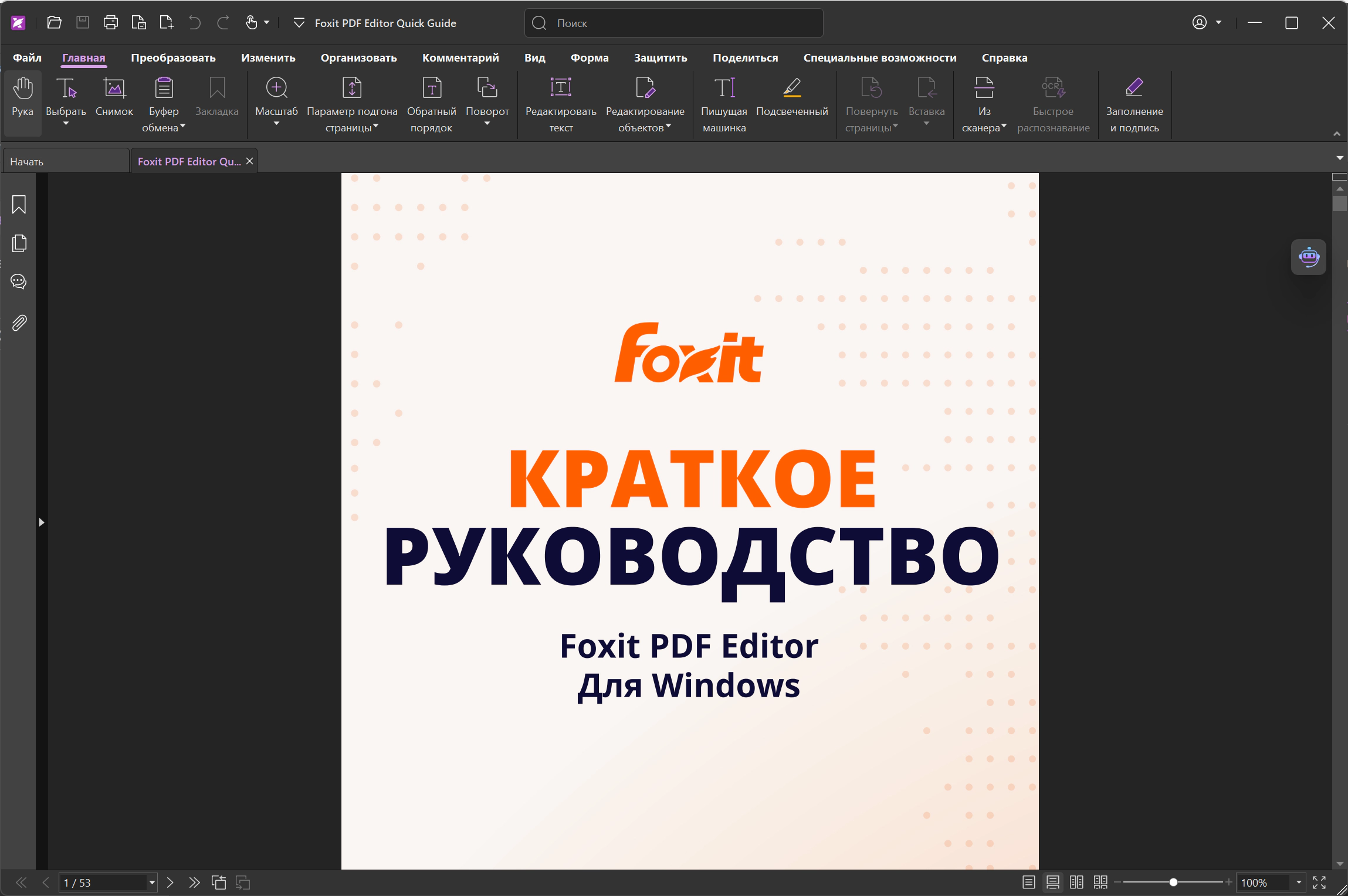Image resolution: width=1348 pixels, height=896 pixels.
Task: Expand the Поворот dropdown arrow
Action: (487, 124)
